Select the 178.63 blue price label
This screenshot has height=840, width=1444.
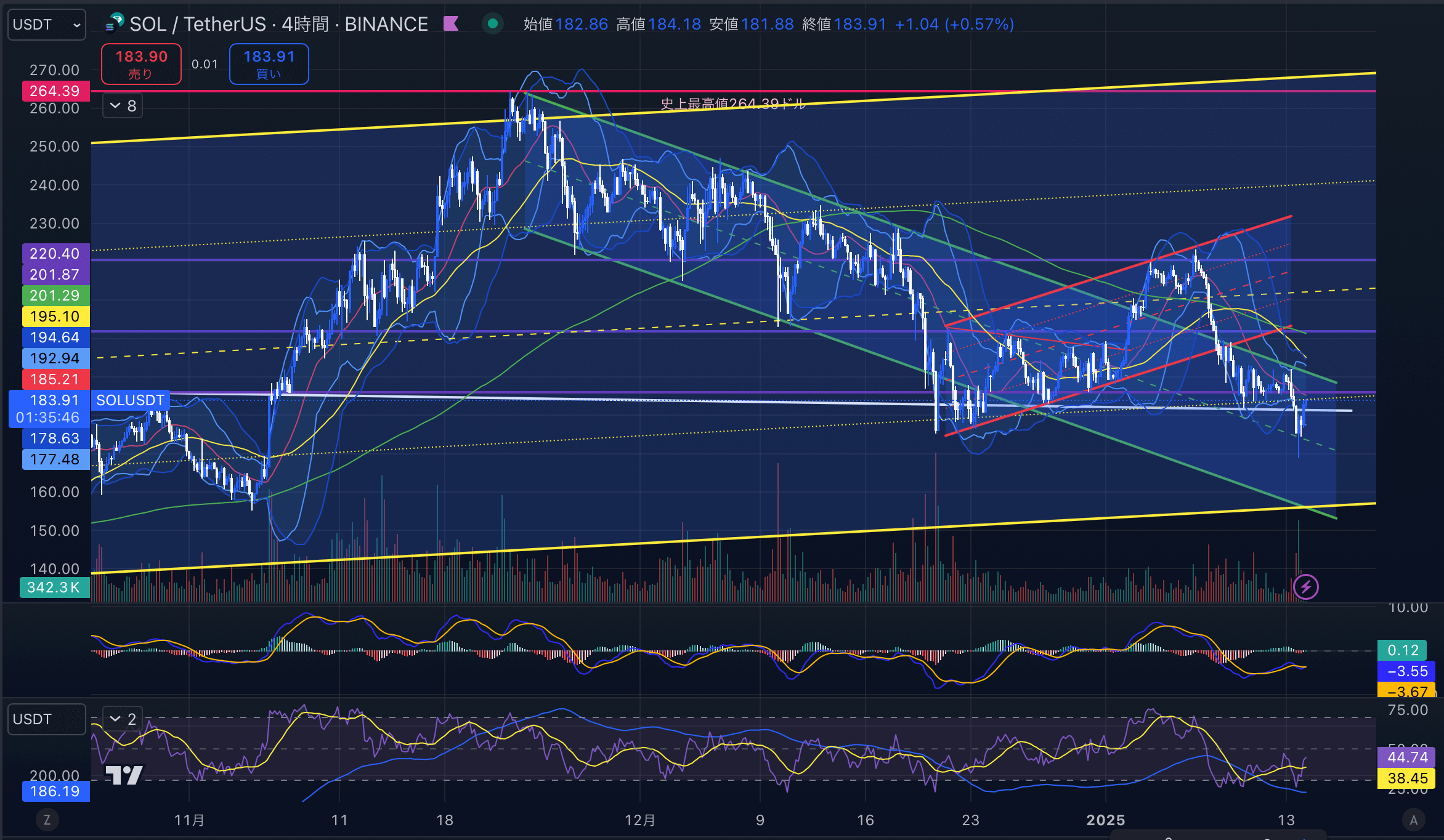(55, 438)
